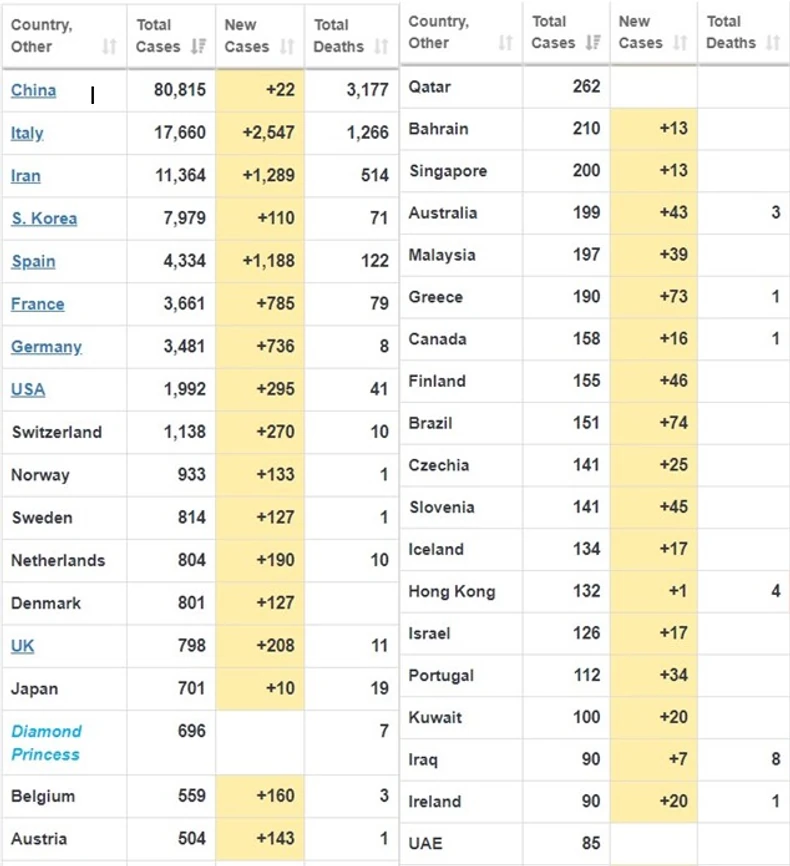
Task: Click Total Cases sort icon above China's 80,815
Action: [x=198, y=47]
